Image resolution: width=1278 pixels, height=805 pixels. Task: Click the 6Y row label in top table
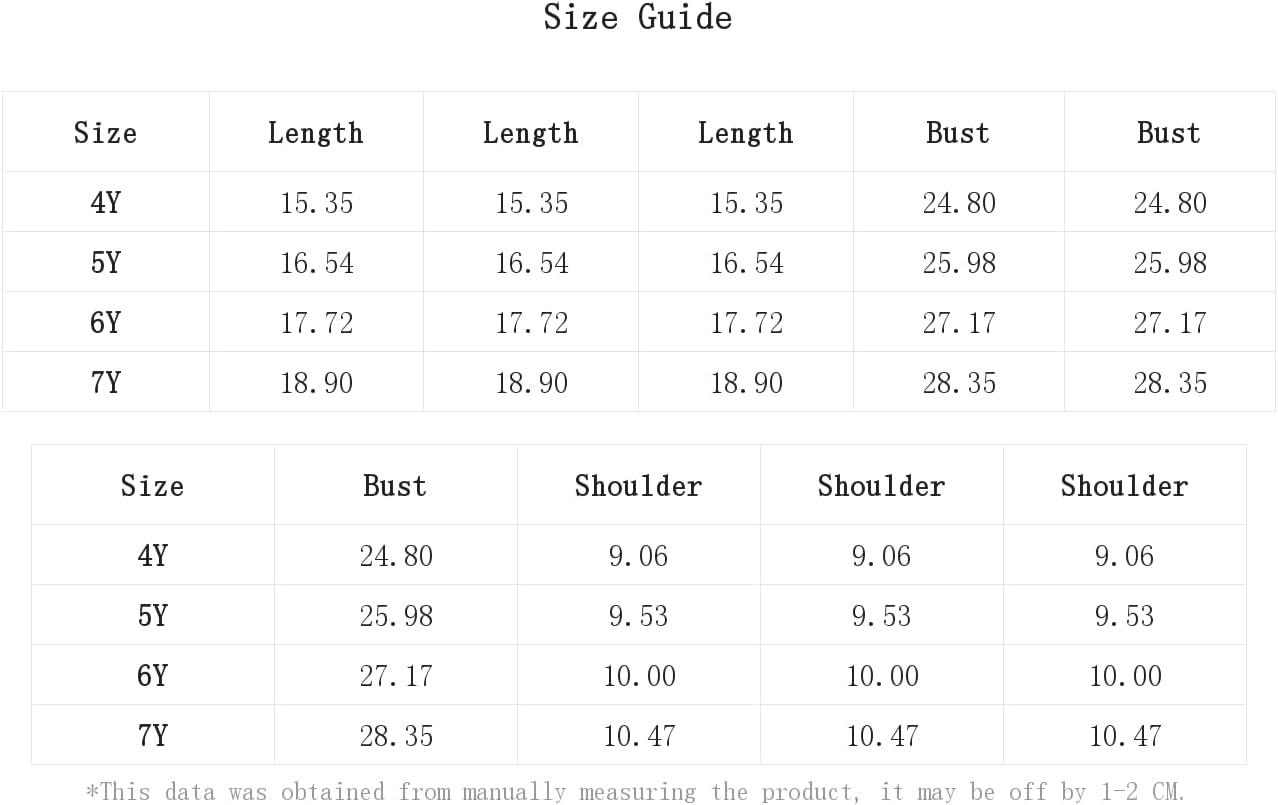tap(105, 322)
